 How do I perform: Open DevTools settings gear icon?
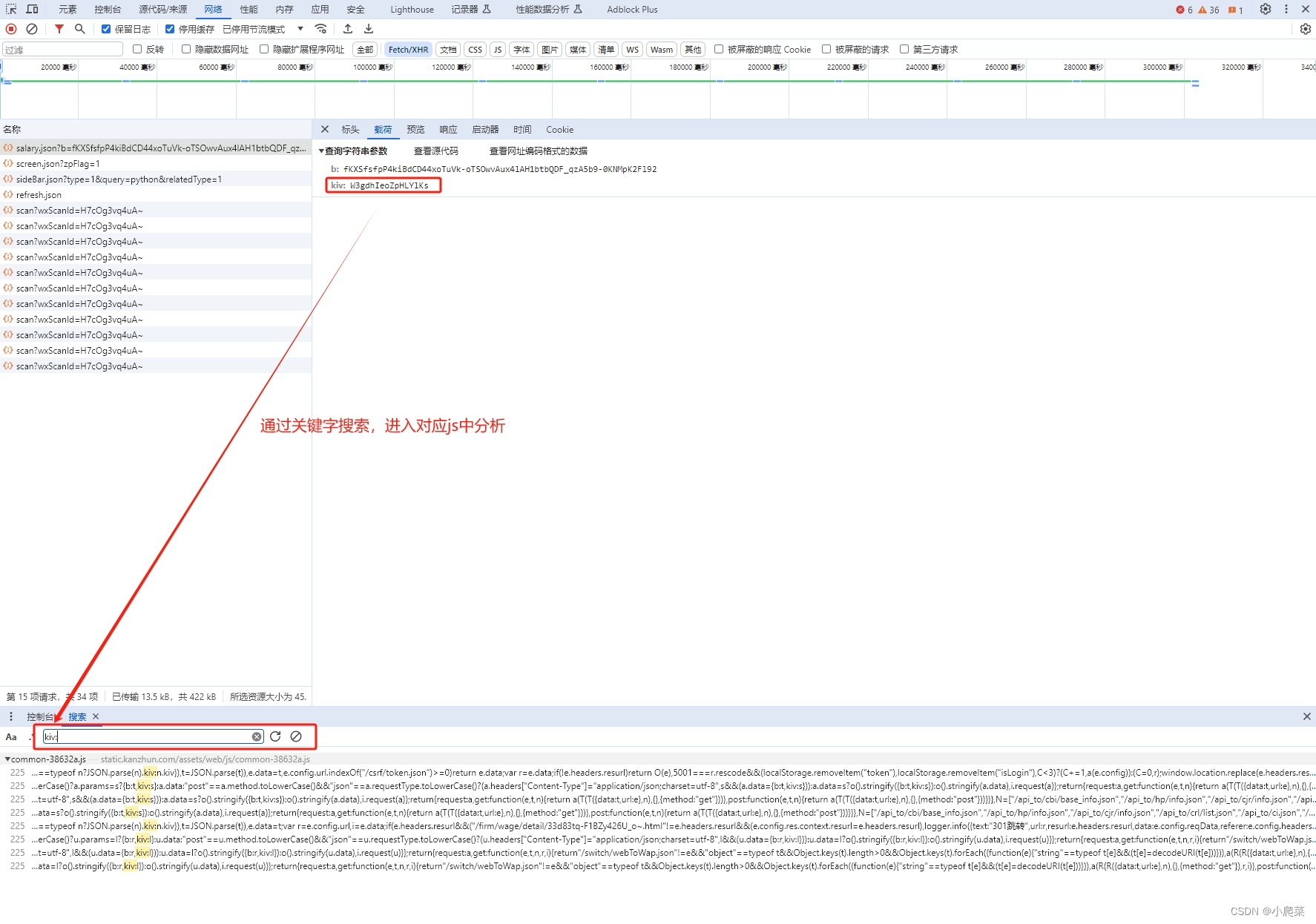point(1266,9)
